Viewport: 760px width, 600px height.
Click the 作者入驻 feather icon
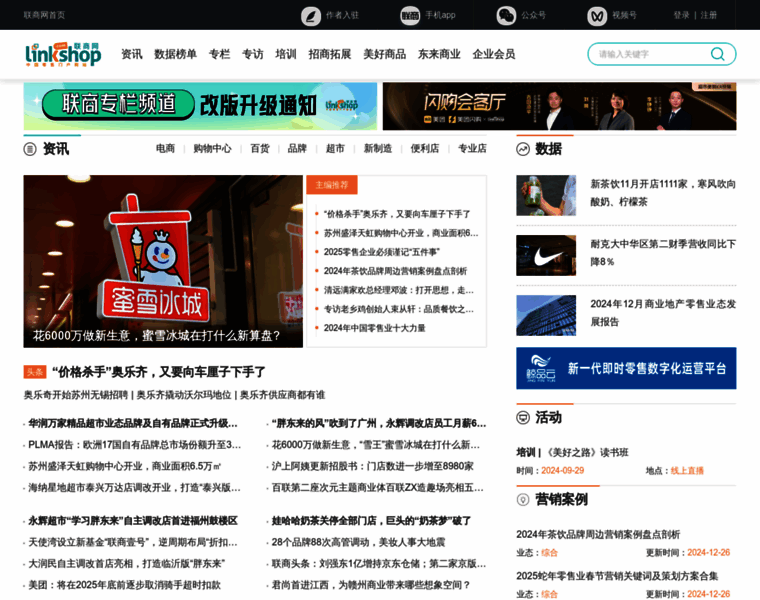click(311, 16)
